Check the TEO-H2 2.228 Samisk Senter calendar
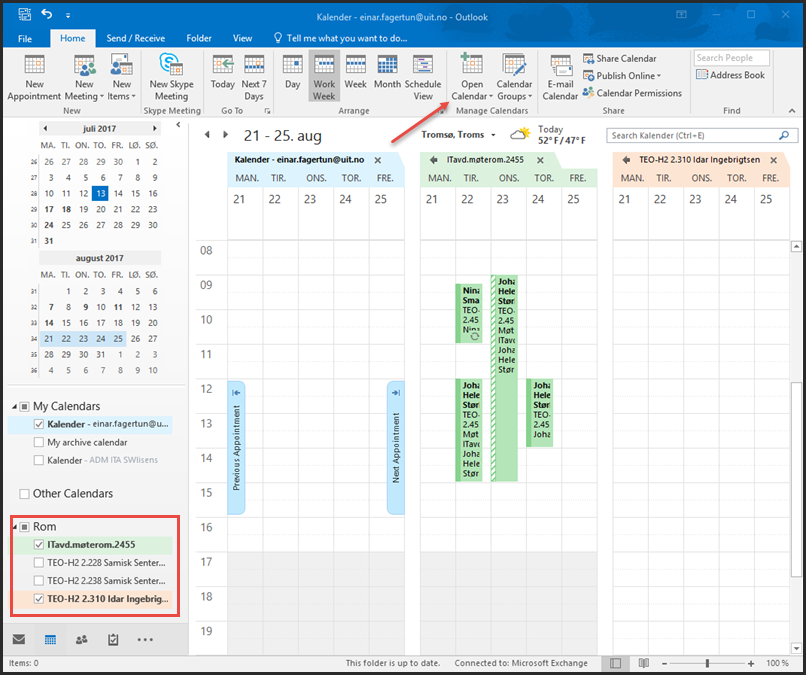Screen dimensions: 806x675 point(38,563)
